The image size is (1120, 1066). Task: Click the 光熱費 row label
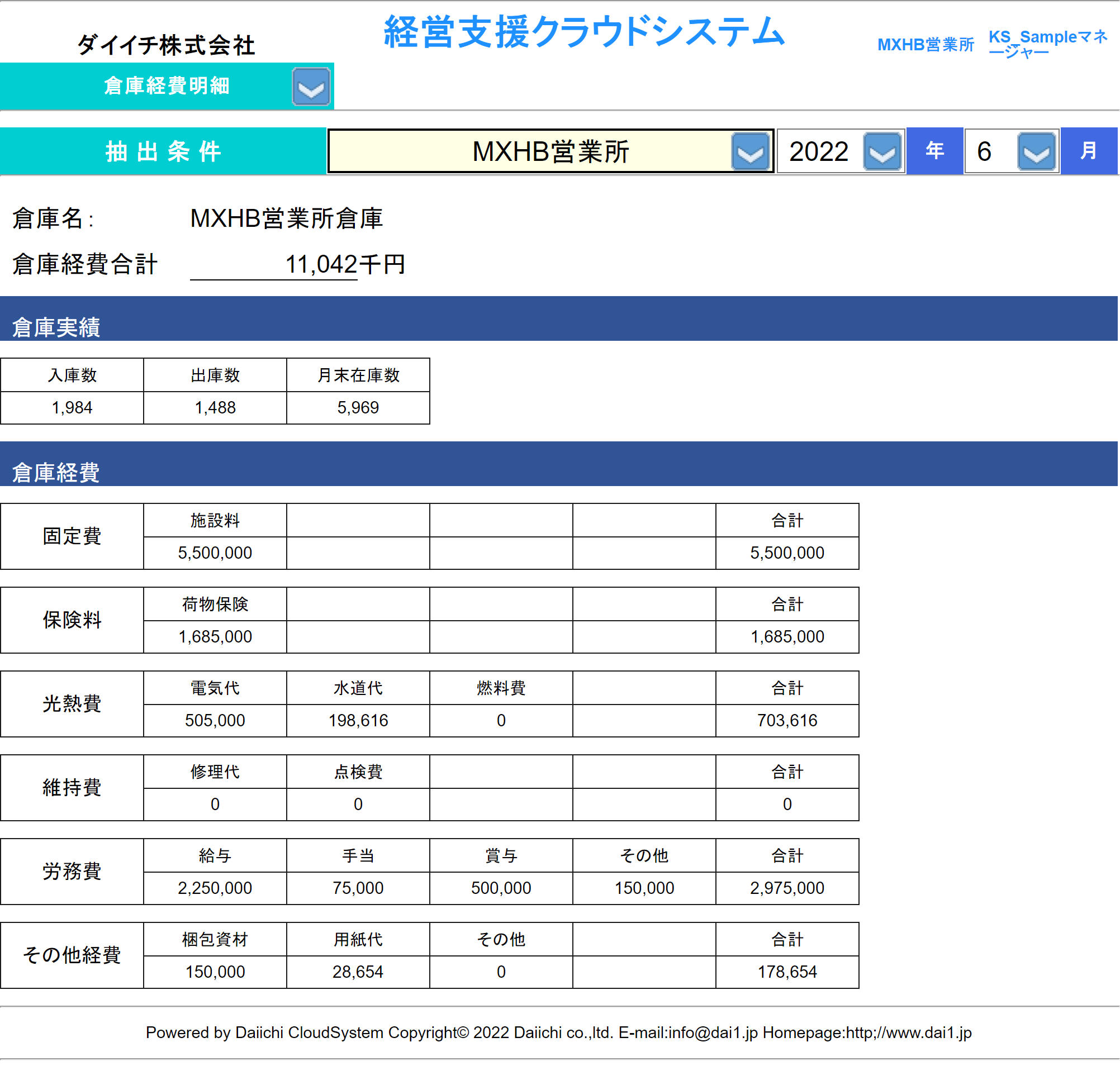(x=72, y=703)
